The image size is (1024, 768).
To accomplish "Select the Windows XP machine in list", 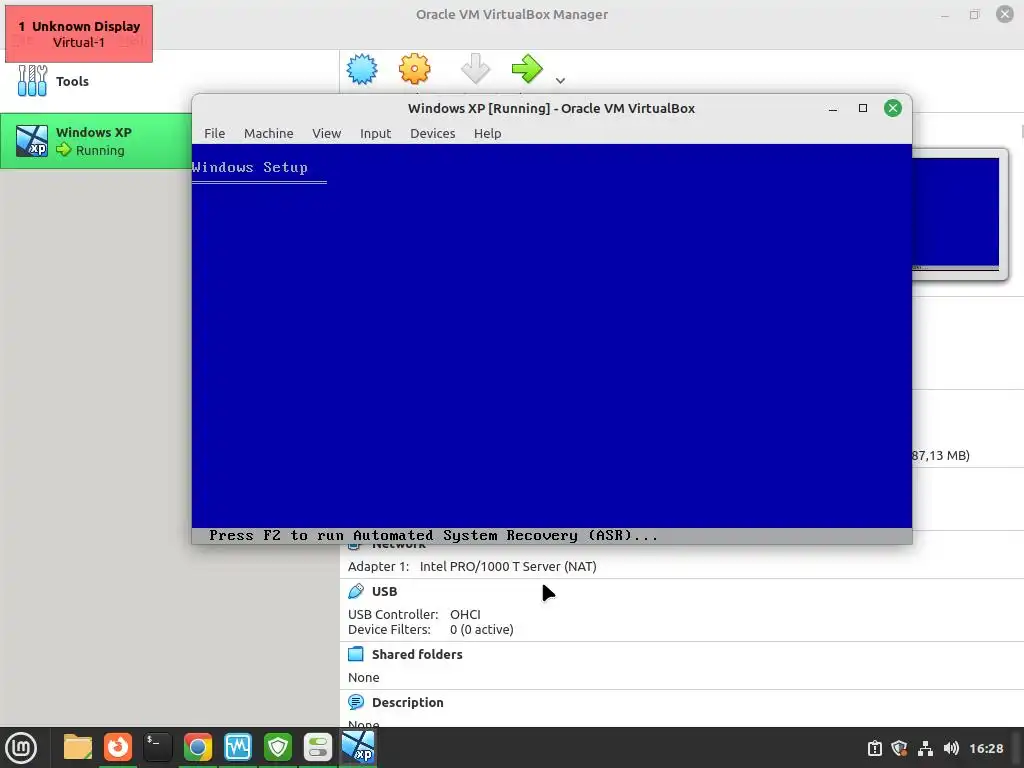I will (96, 141).
